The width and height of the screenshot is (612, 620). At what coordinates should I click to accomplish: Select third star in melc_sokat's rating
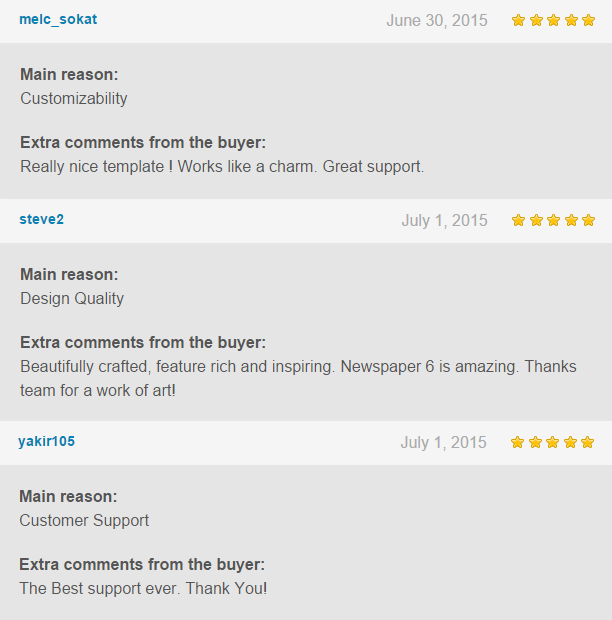pyautogui.click(x=553, y=20)
